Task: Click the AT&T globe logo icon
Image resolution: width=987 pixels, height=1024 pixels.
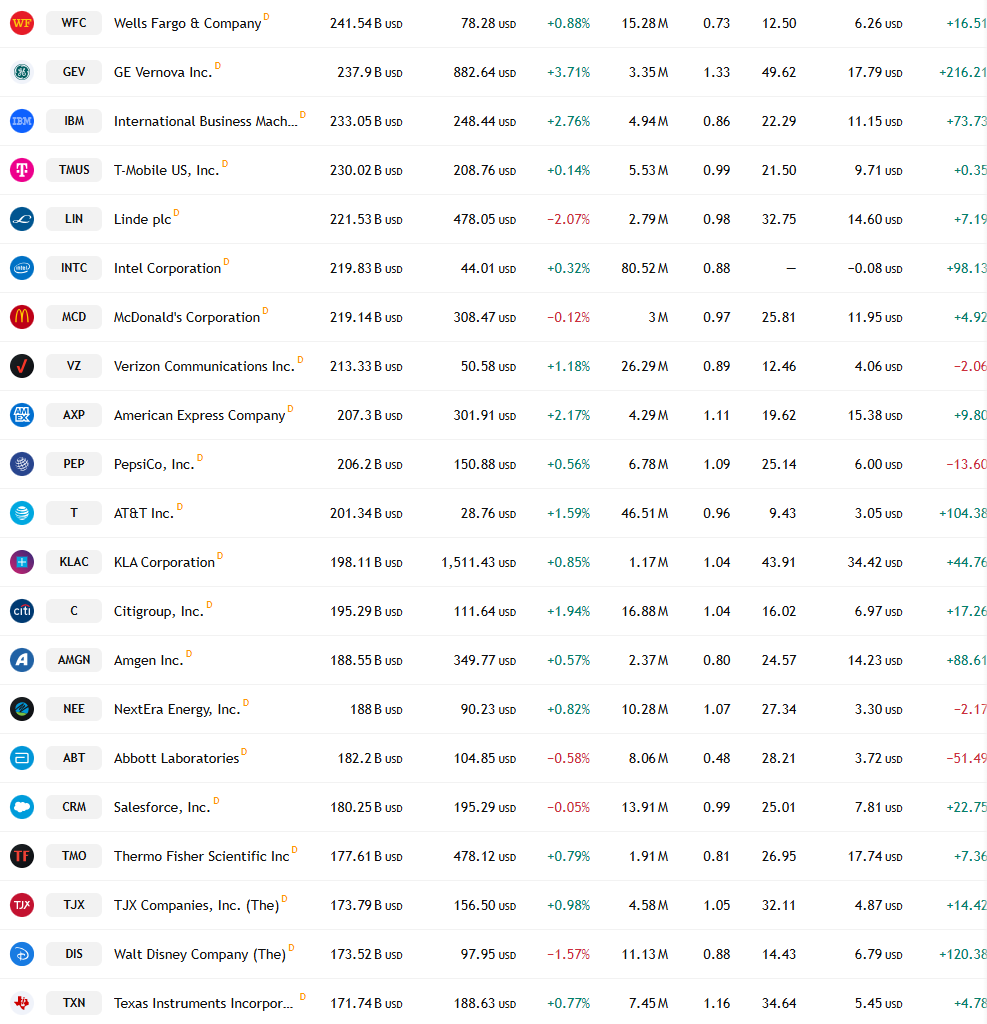Action: pyautogui.click(x=22, y=513)
